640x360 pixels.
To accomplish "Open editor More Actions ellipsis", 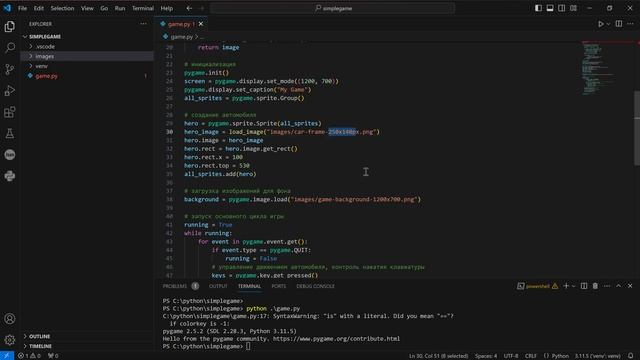I will [630, 24].
